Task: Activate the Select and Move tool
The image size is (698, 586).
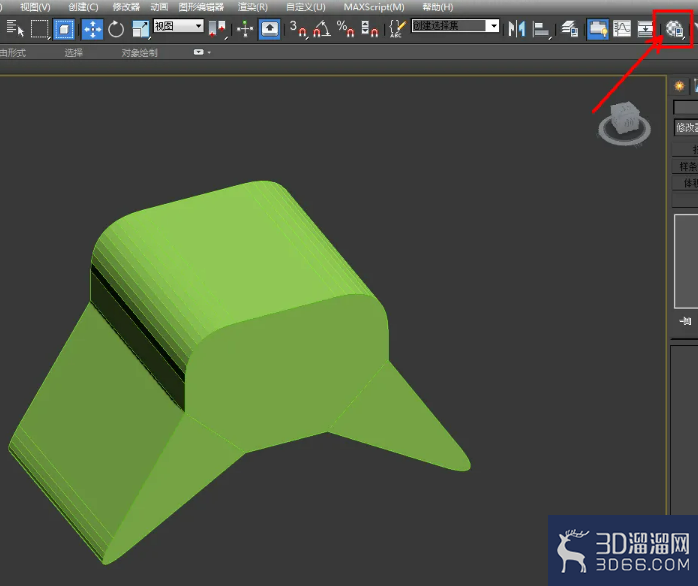Action: coord(93,29)
